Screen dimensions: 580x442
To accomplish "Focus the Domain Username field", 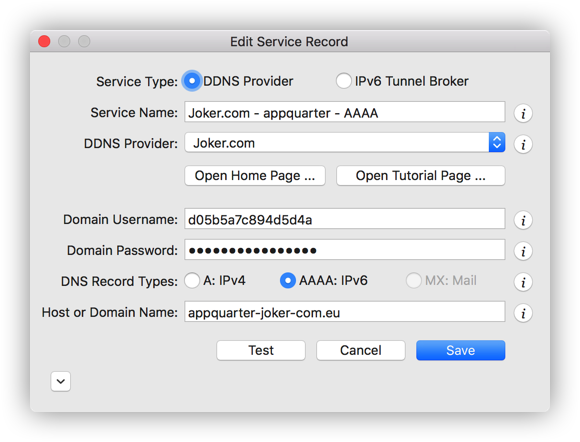I will [345, 219].
